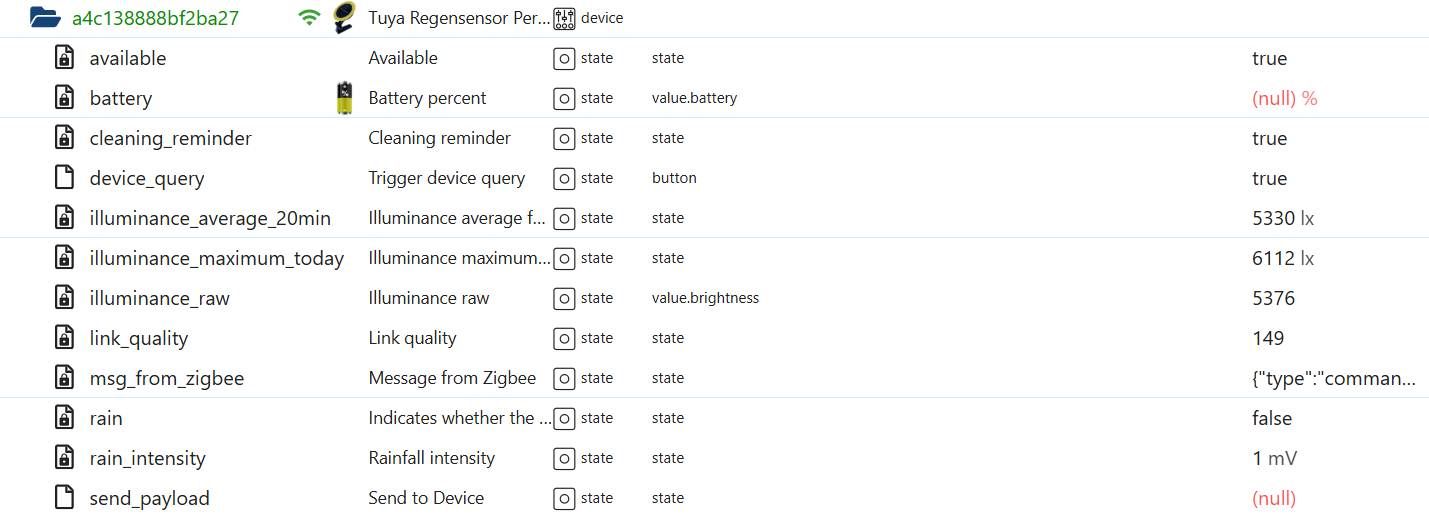Click the Tuya rain sensor device image
This screenshot has height=518, width=1429.
pos(344,17)
